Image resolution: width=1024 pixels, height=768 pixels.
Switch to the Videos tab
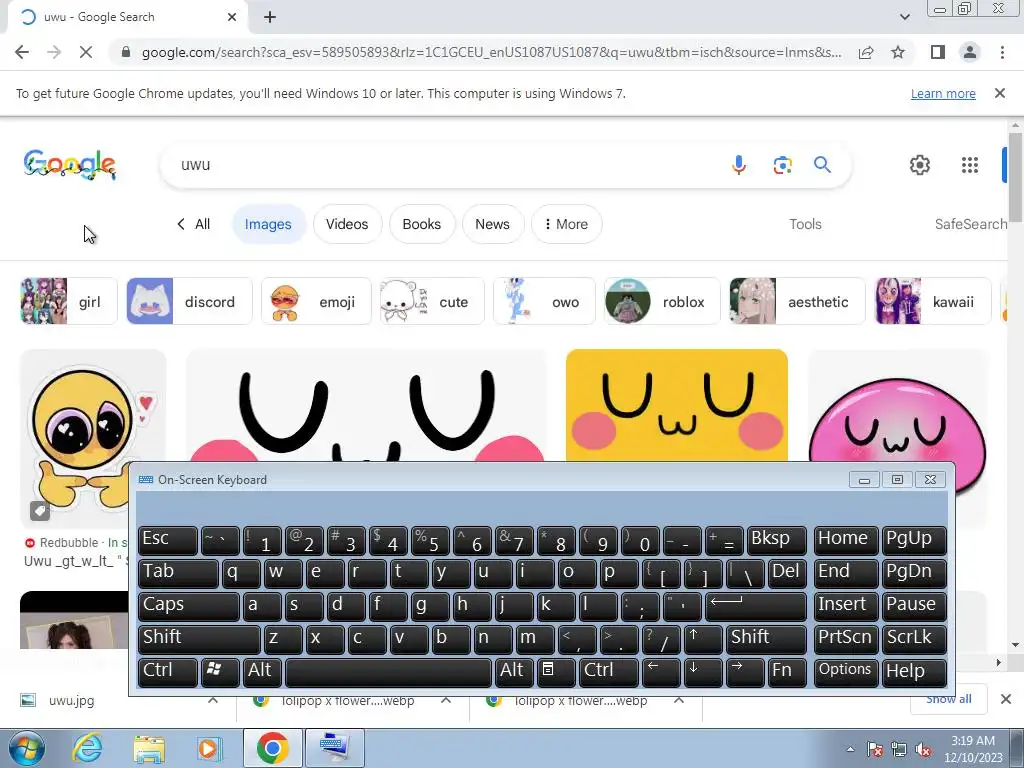347,224
